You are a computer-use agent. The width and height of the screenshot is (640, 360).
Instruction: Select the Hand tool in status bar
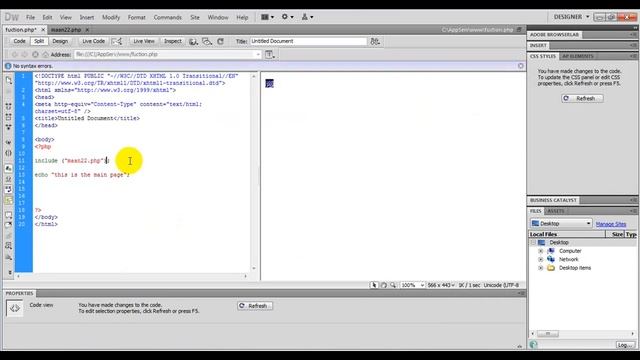[384, 285]
